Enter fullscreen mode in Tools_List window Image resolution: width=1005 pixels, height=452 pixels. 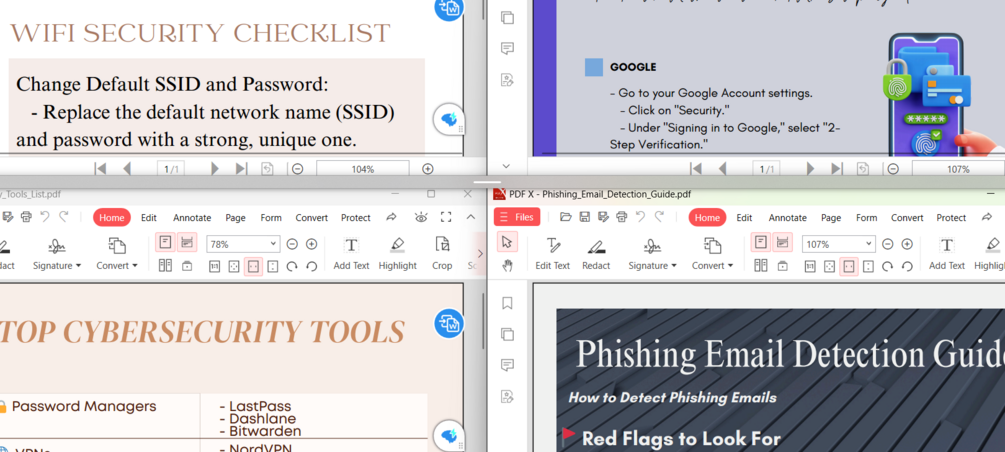446,217
